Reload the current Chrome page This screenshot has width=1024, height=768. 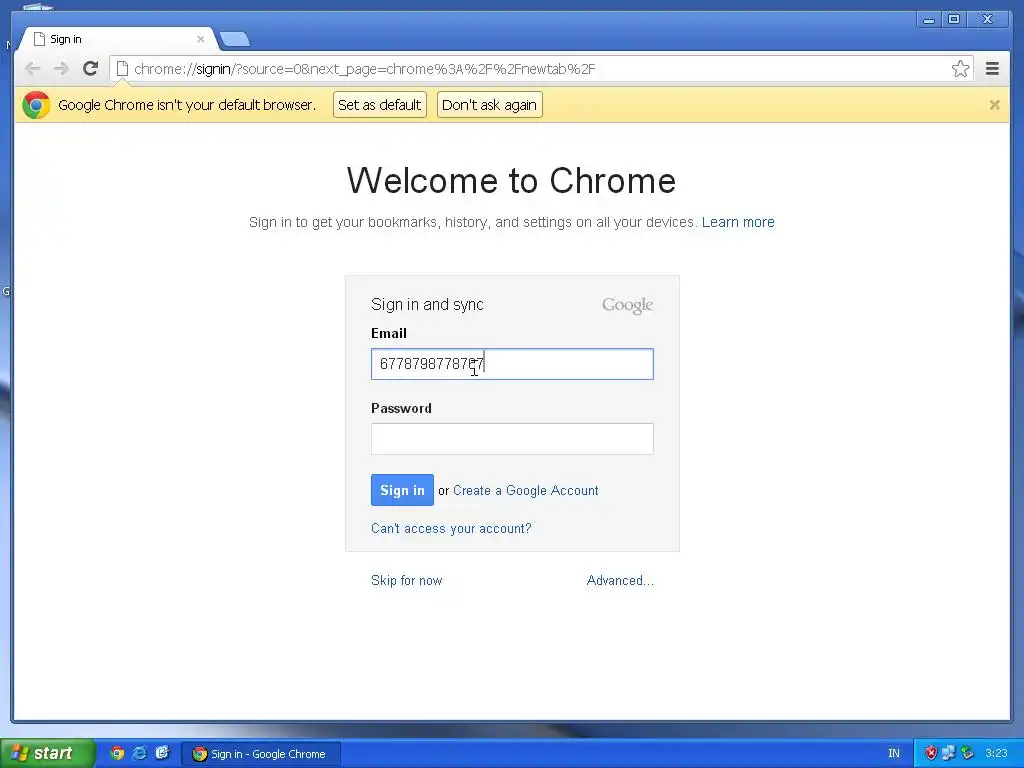click(90, 69)
